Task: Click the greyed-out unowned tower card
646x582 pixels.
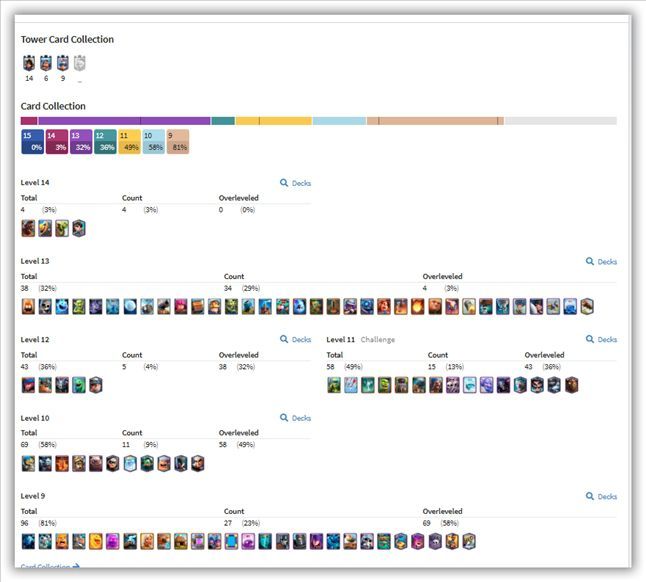Action: click(x=80, y=63)
